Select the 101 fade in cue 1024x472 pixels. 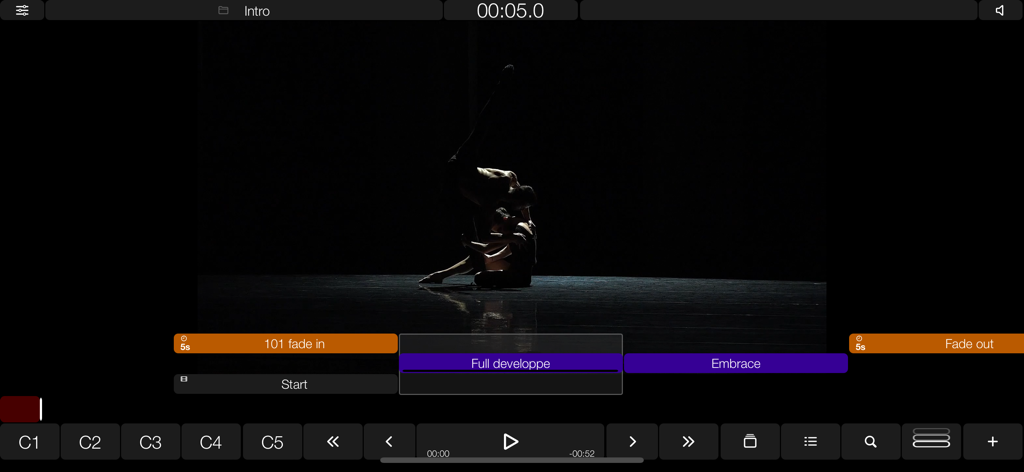coord(285,343)
